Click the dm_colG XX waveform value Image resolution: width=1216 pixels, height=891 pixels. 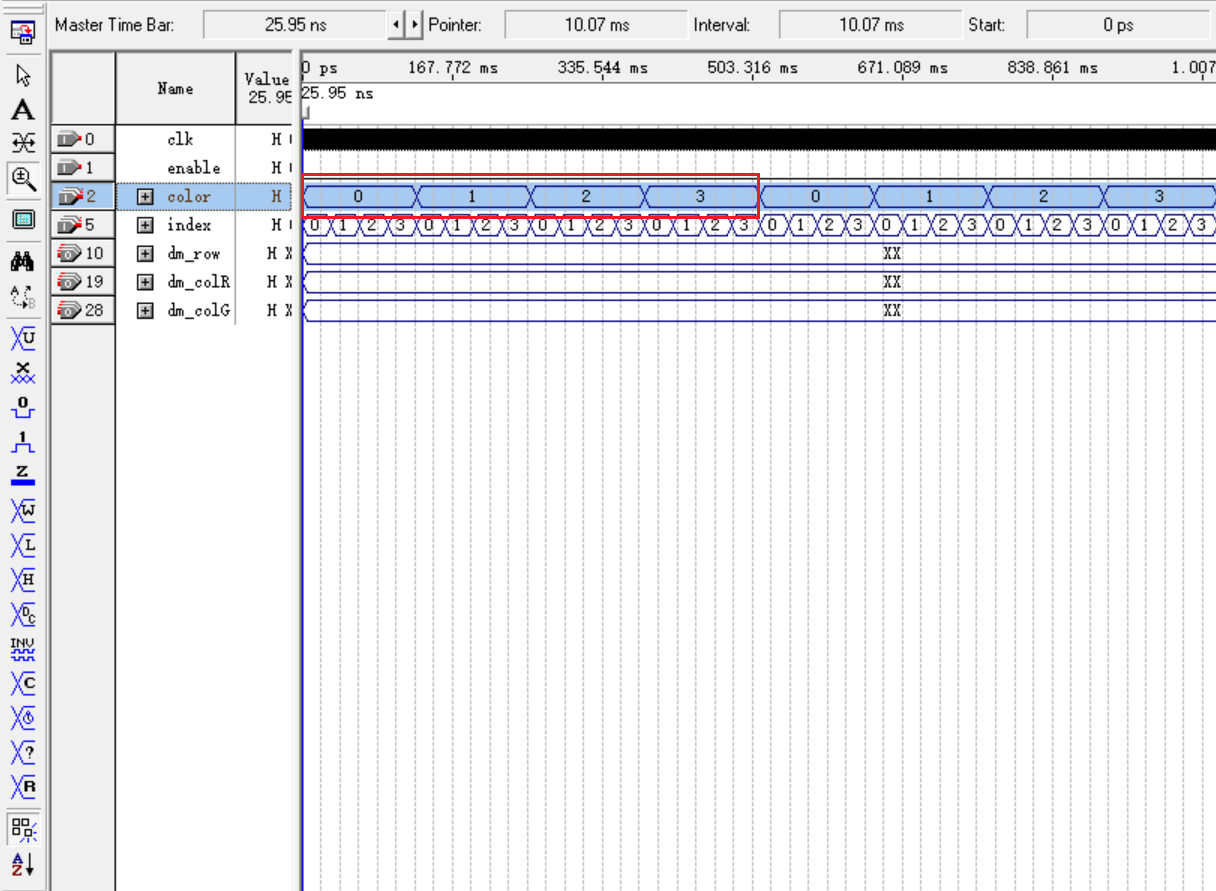click(x=892, y=311)
